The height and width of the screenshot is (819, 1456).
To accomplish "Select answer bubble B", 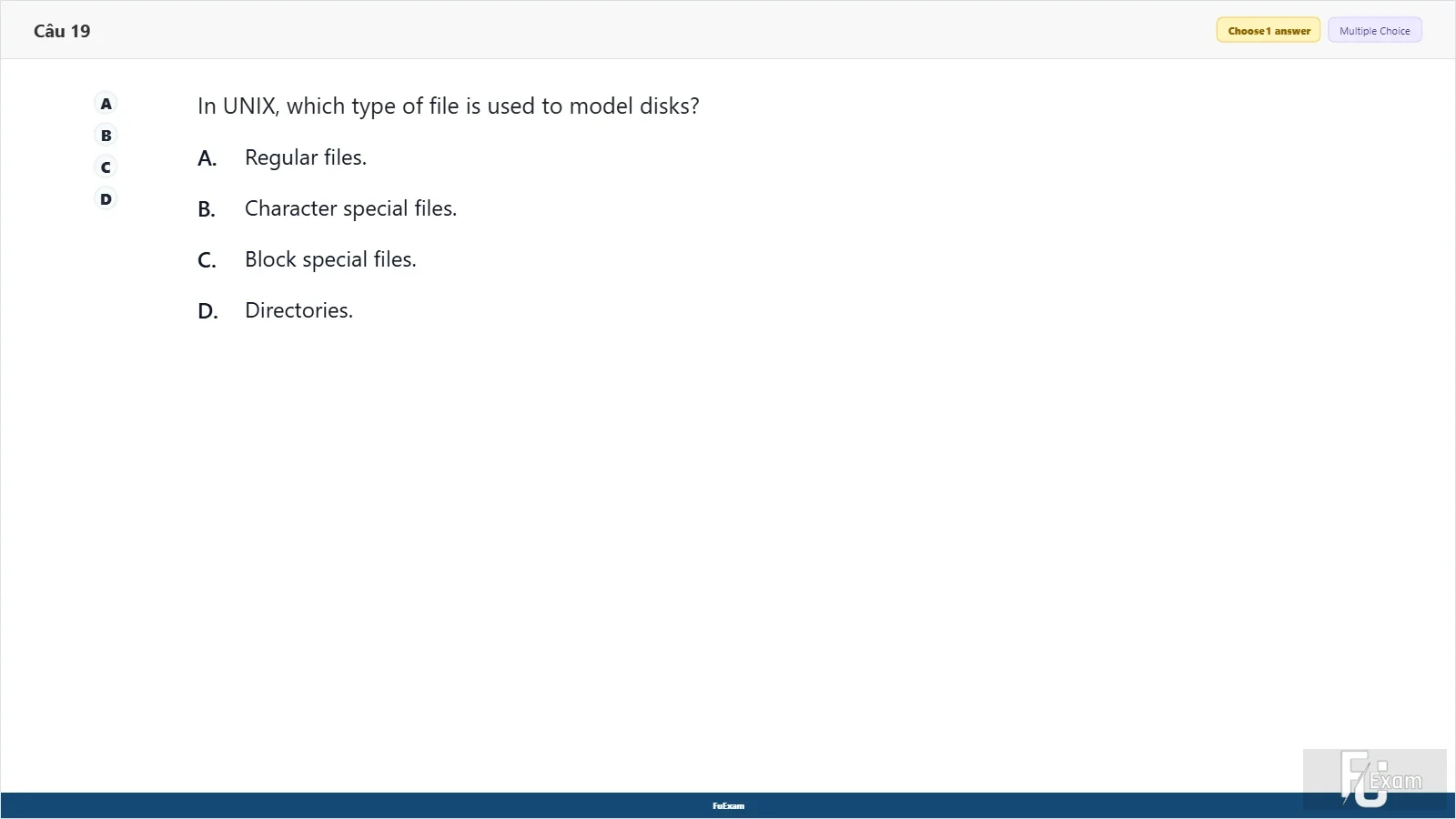I will click(x=106, y=136).
